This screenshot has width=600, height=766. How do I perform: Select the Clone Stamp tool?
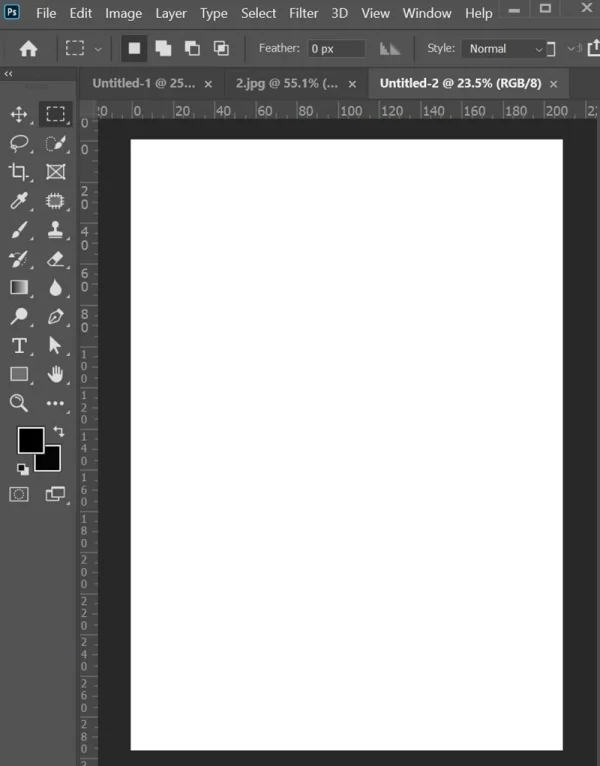(55, 230)
